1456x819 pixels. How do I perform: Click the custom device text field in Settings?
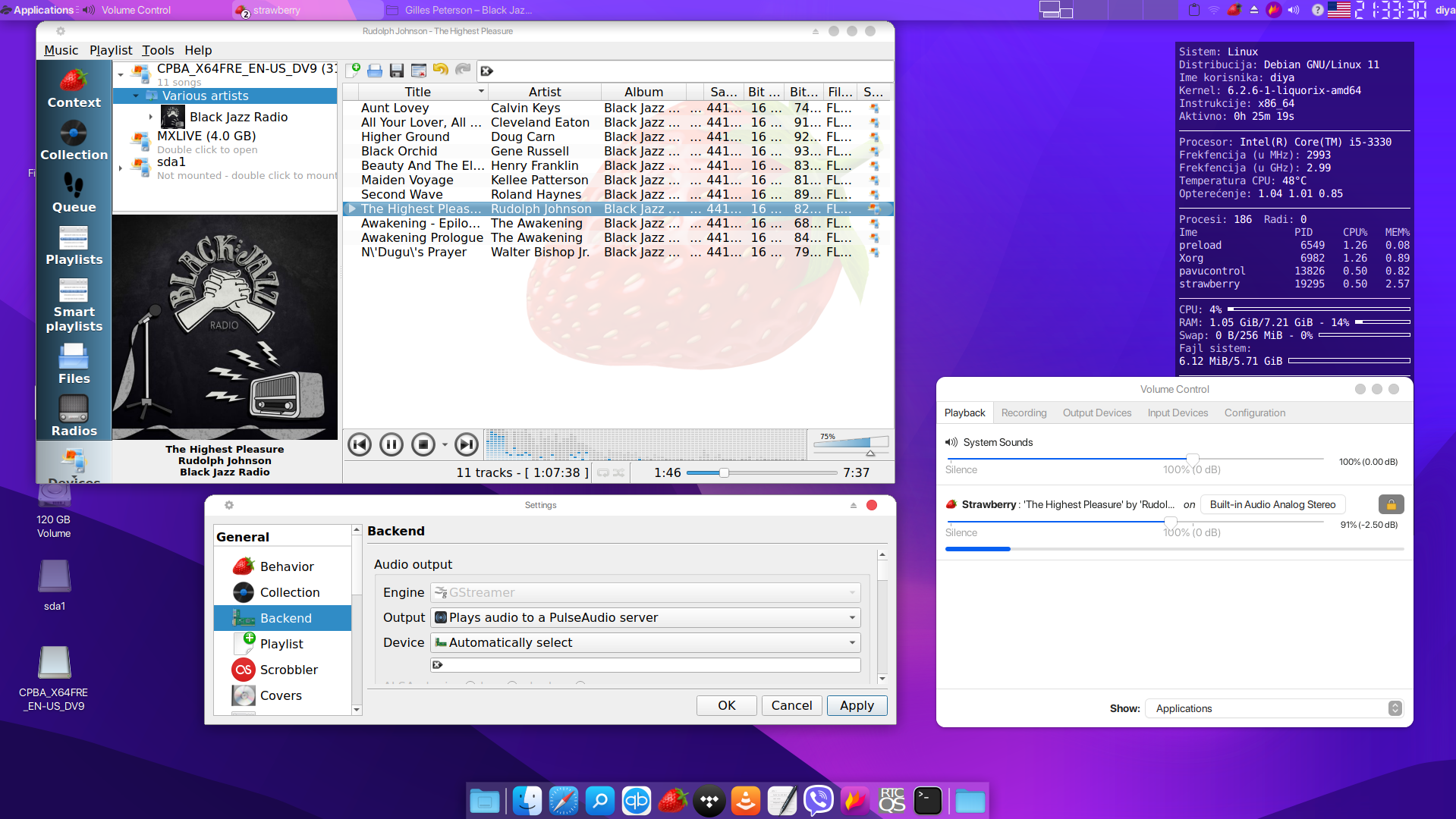pos(646,665)
